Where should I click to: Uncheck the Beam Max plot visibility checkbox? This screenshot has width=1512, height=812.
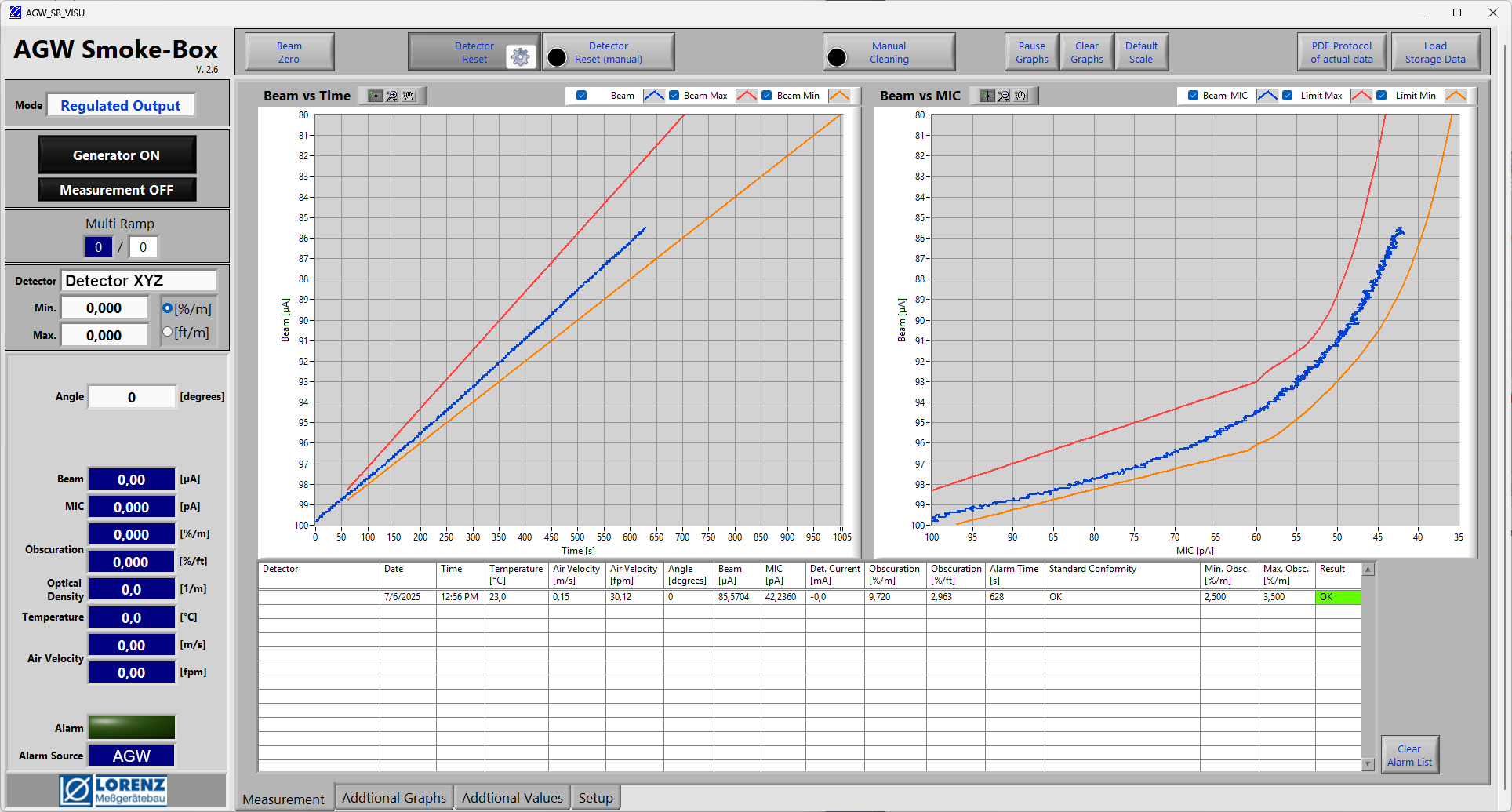(674, 96)
